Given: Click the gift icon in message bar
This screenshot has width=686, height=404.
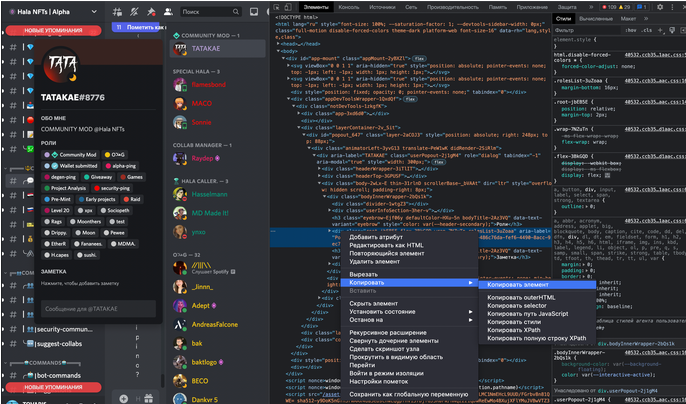Looking at the screenshot, I should tap(149, 399).
